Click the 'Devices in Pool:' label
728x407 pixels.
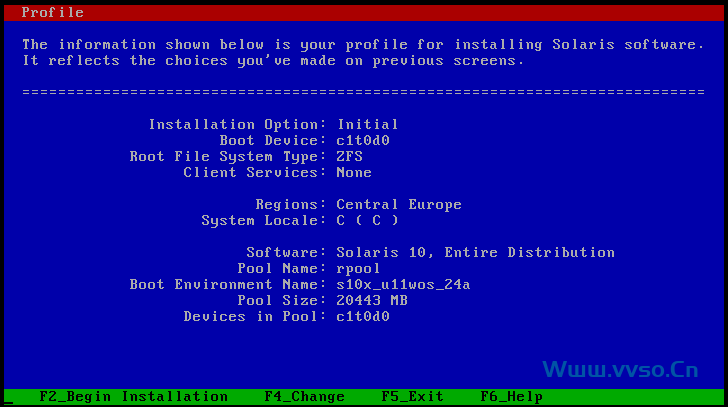(255, 317)
